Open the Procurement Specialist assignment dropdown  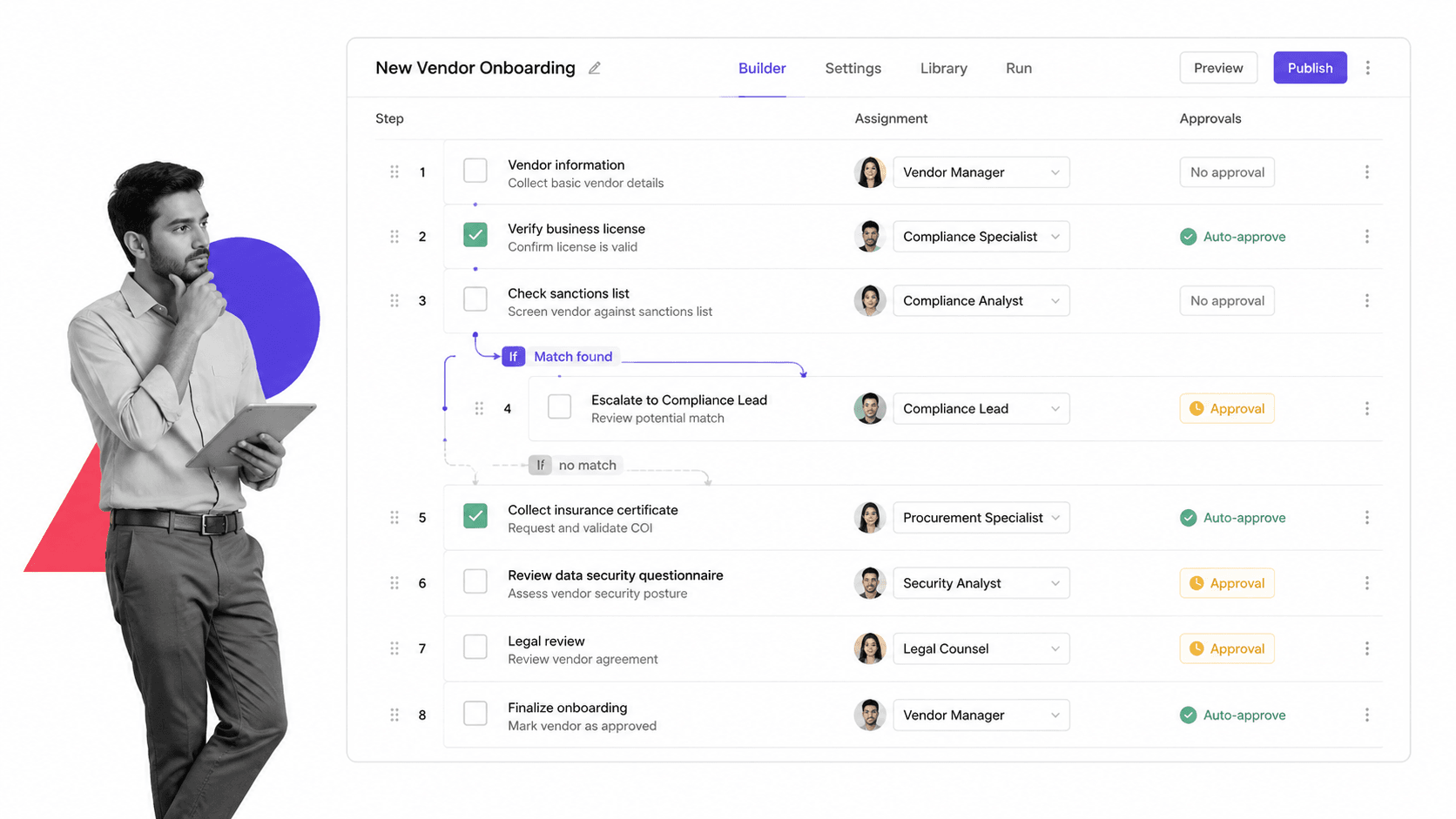tap(981, 517)
